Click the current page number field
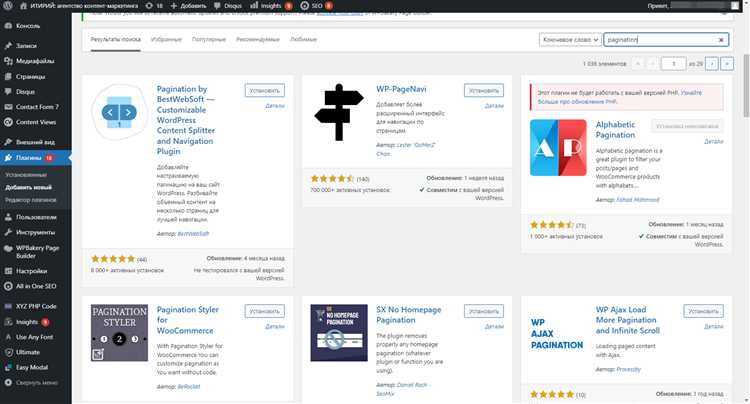 pyautogui.click(x=673, y=64)
